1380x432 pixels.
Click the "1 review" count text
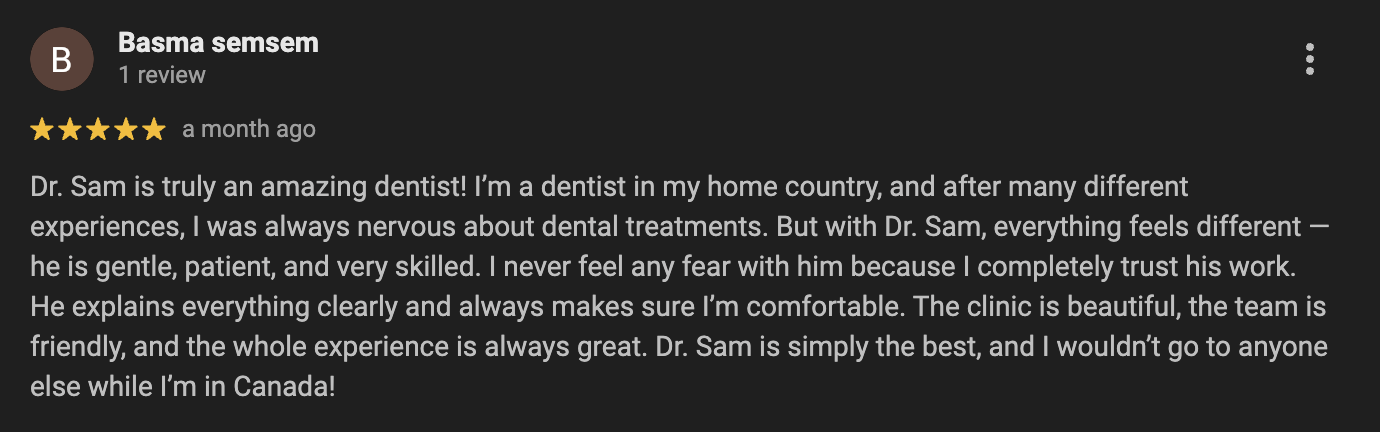tap(161, 75)
